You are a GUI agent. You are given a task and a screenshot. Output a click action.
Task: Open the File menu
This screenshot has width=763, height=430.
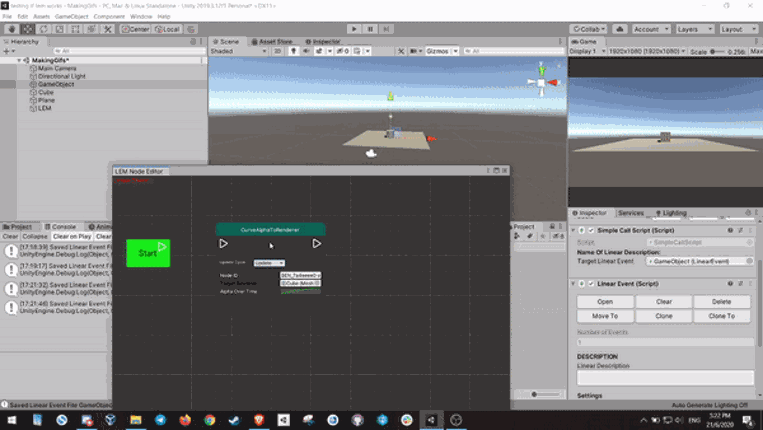click(x=7, y=17)
